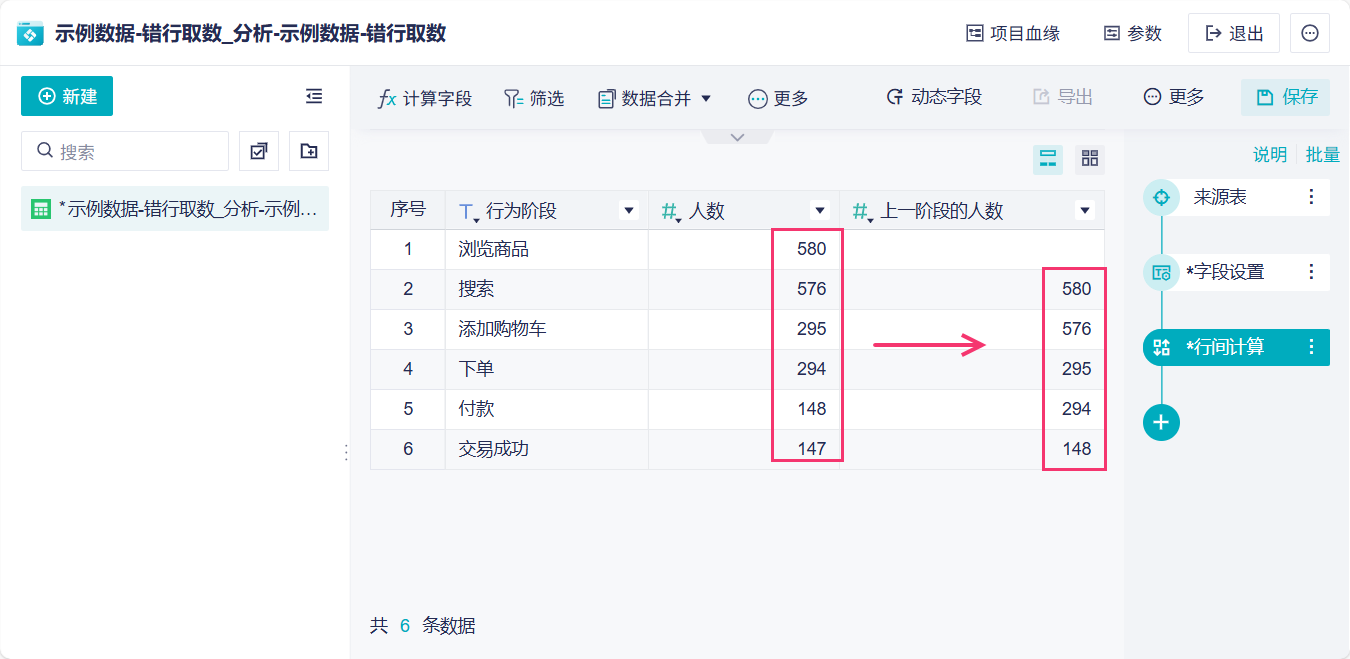This screenshot has width=1350, height=659.
Task: Switch to list layout view
Action: [1048, 158]
